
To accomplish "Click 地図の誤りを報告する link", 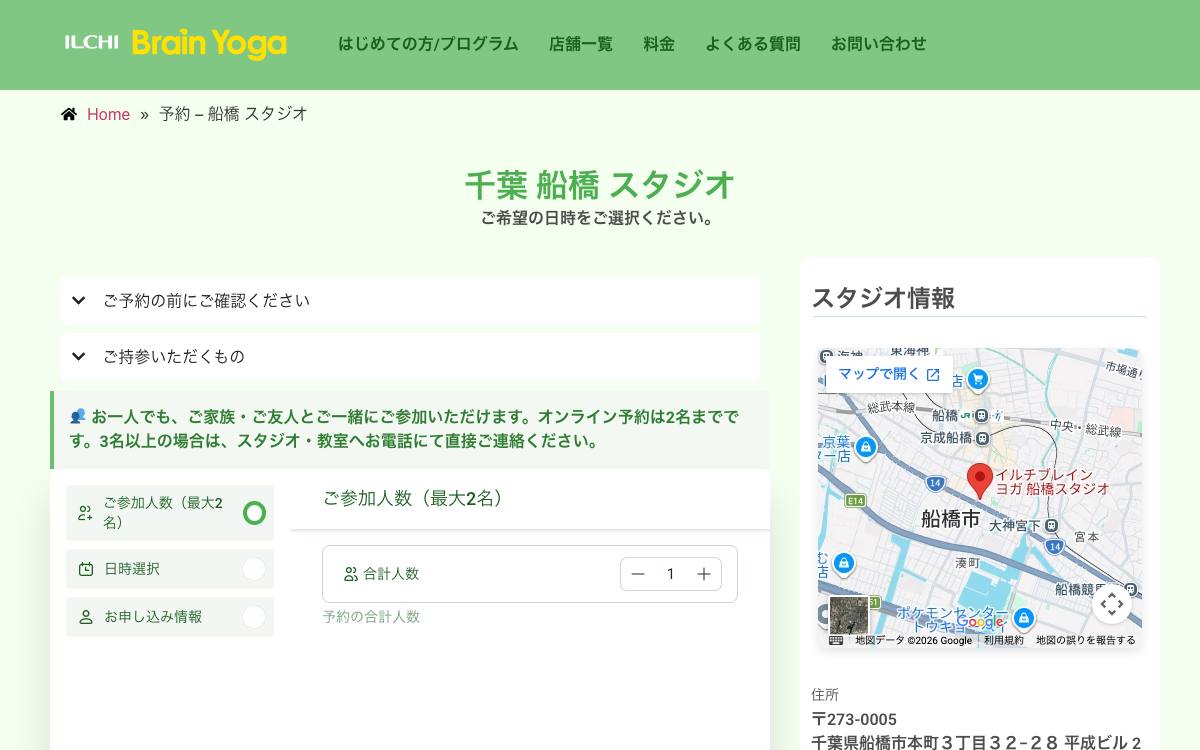I will [x=1086, y=640].
